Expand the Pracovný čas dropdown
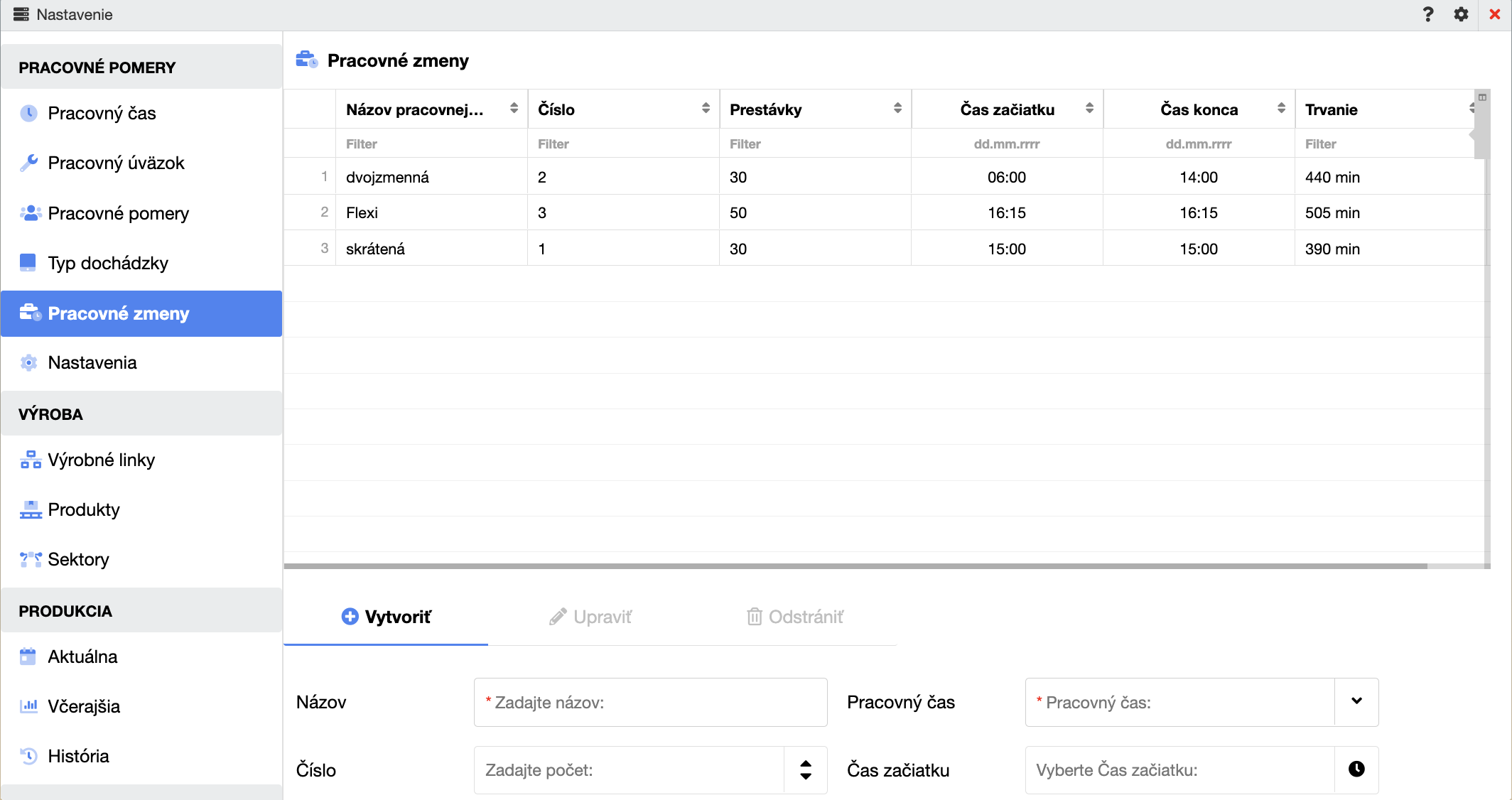This screenshot has height=800, width=1512. point(1356,702)
